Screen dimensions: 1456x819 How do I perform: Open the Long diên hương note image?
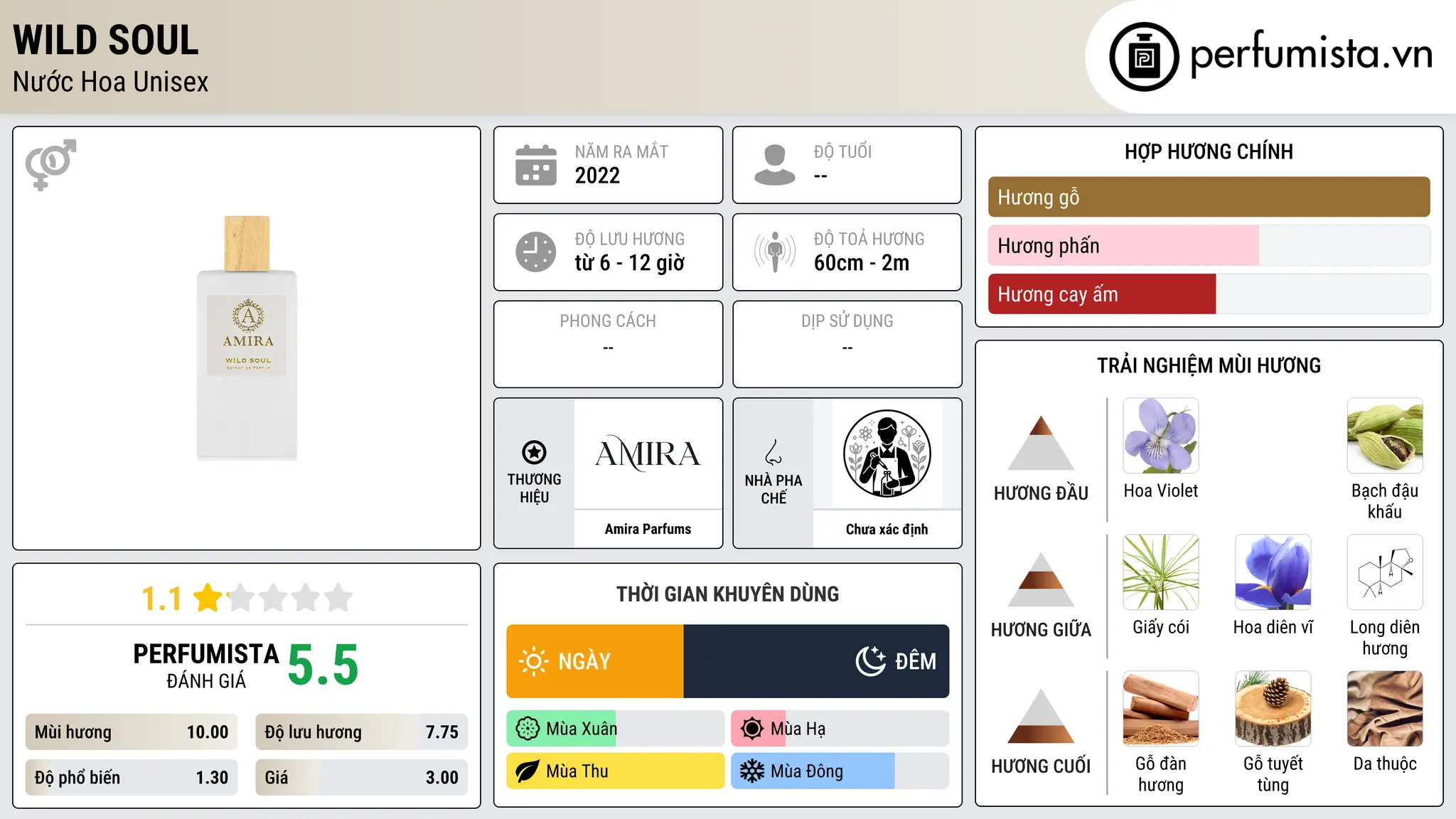(x=1385, y=572)
